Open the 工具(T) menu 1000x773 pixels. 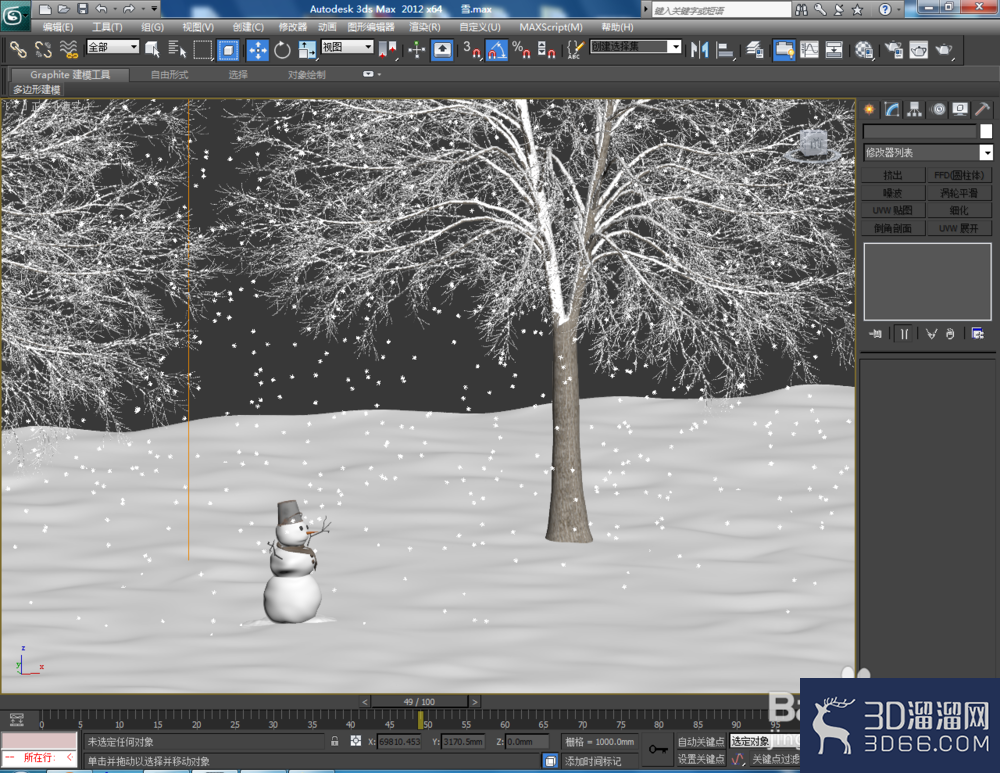[107, 27]
